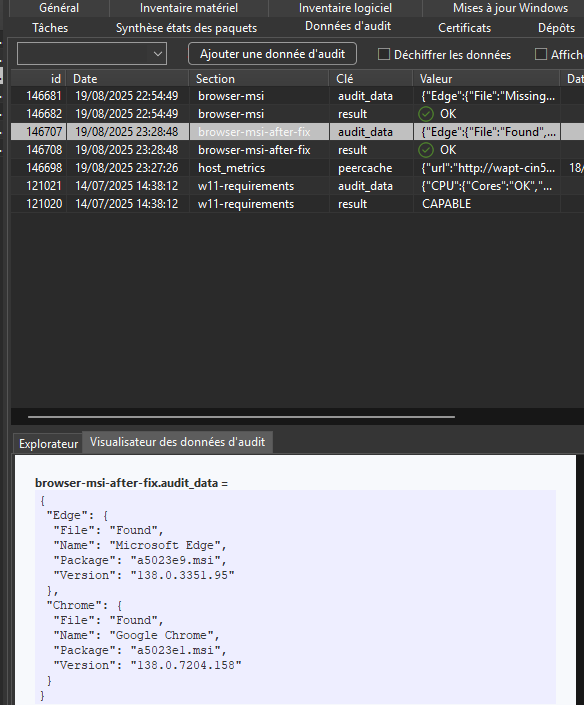Select the w11-requirements CAPABLE result row
This screenshot has width=584, height=705.
tap(297, 204)
